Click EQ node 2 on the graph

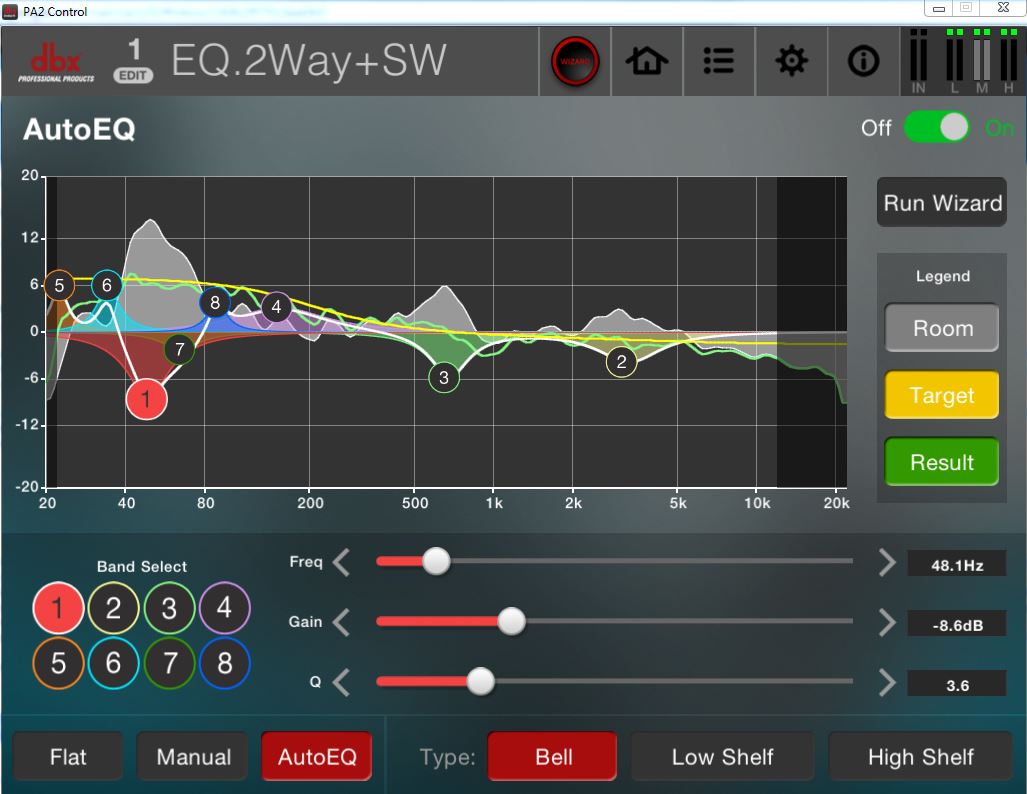pyautogui.click(x=622, y=362)
